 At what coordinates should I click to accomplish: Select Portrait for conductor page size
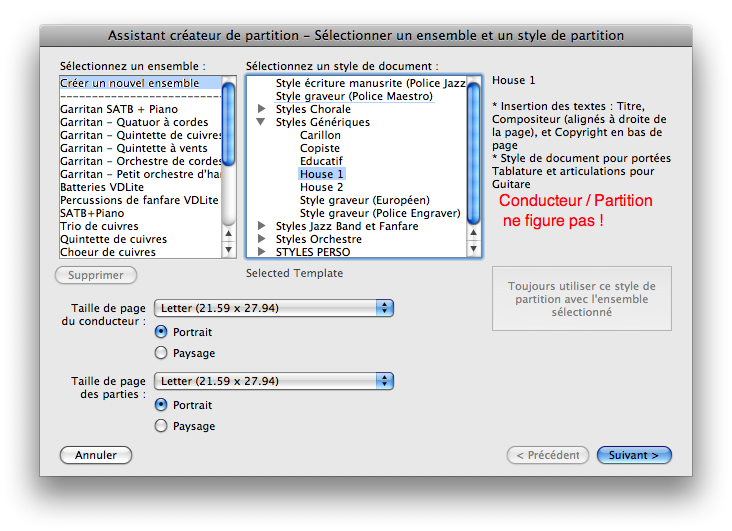[x=161, y=332]
